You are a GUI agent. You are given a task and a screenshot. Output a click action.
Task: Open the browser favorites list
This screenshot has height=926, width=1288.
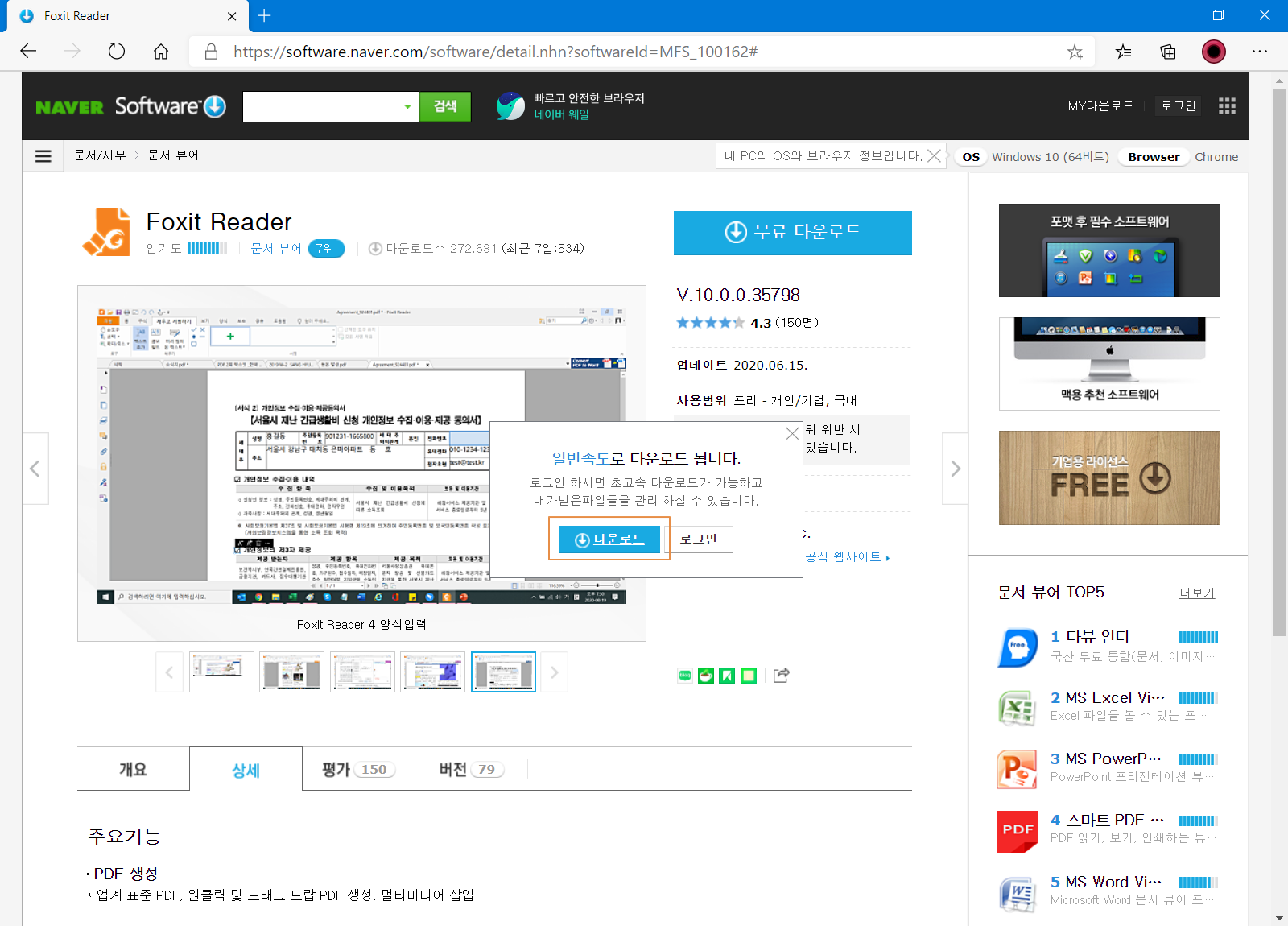click(x=1123, y=52)
